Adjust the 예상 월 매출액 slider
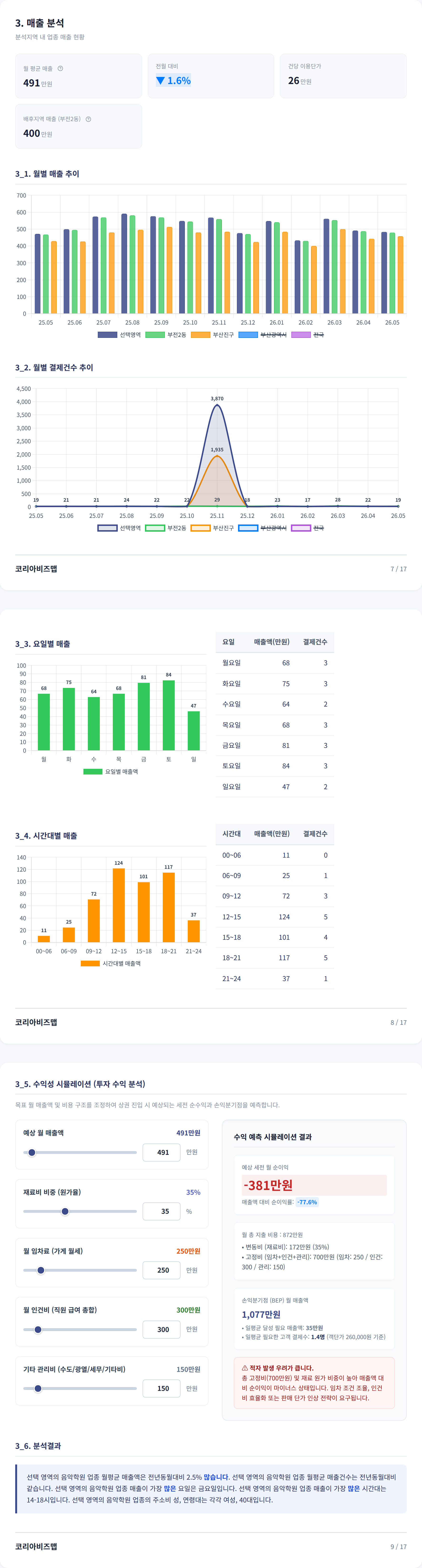This screenshot has height=1568, width=422. (80, 1152)
